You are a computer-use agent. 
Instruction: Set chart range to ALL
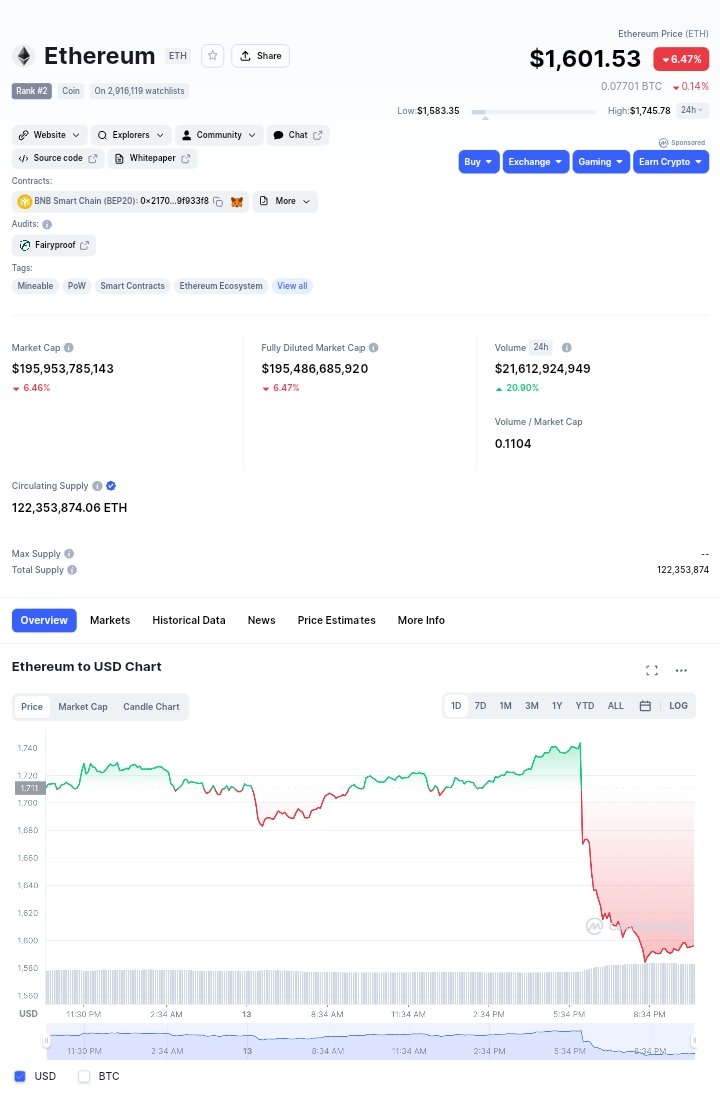[616, 706]
